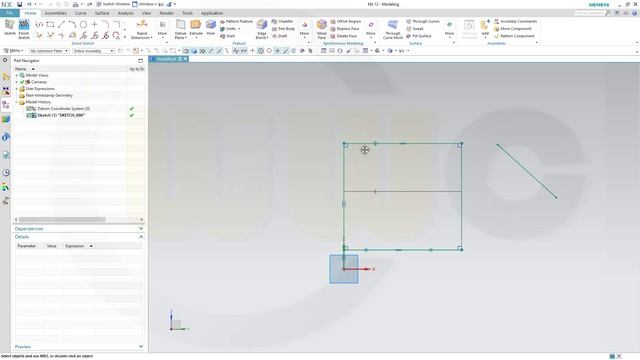640x360 pixels.
Task: Click the Pattern Feature button
Action: (x=236, y=21)
